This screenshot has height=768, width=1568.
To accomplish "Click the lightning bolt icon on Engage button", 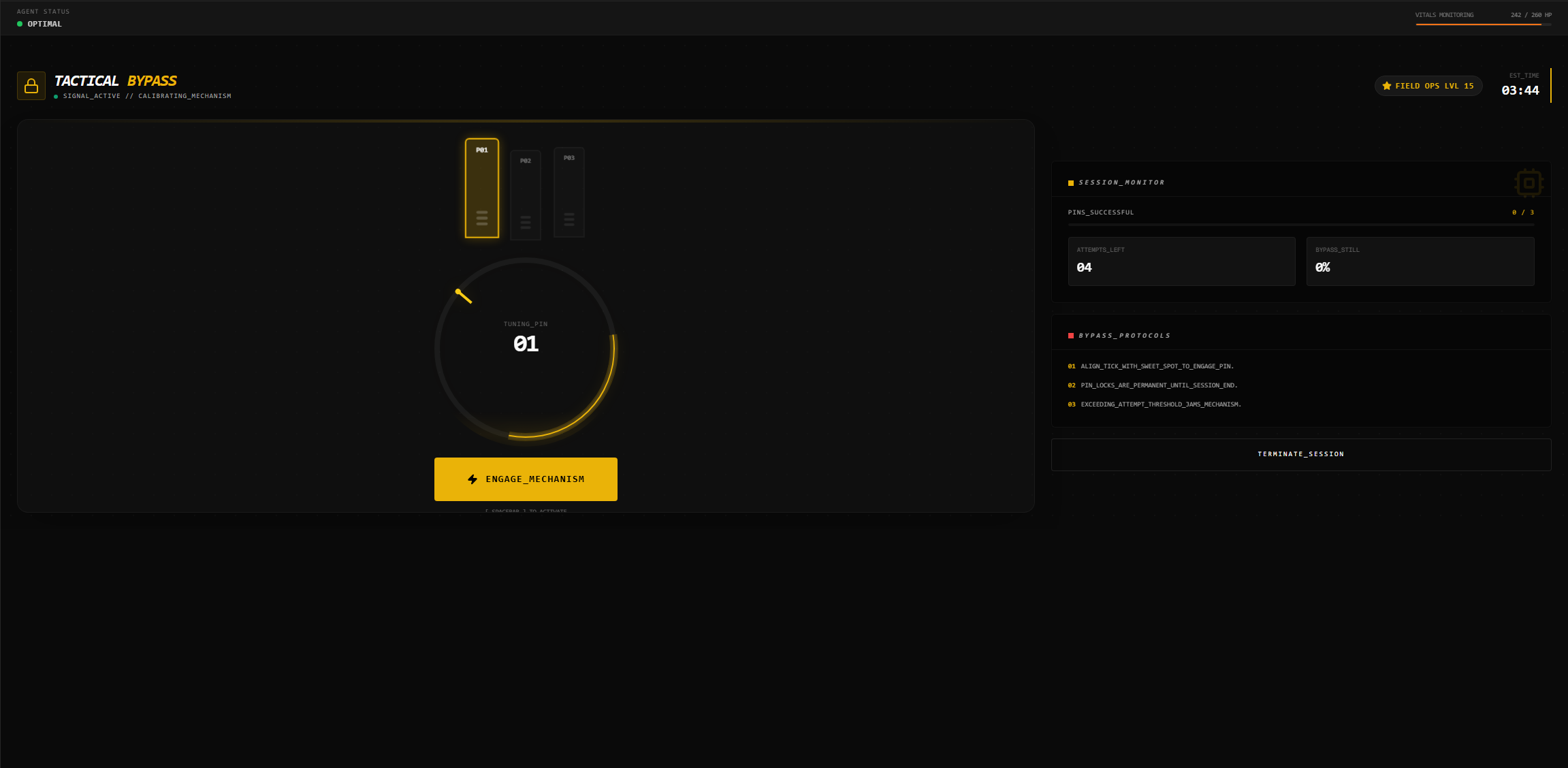I will click(473, 479).
